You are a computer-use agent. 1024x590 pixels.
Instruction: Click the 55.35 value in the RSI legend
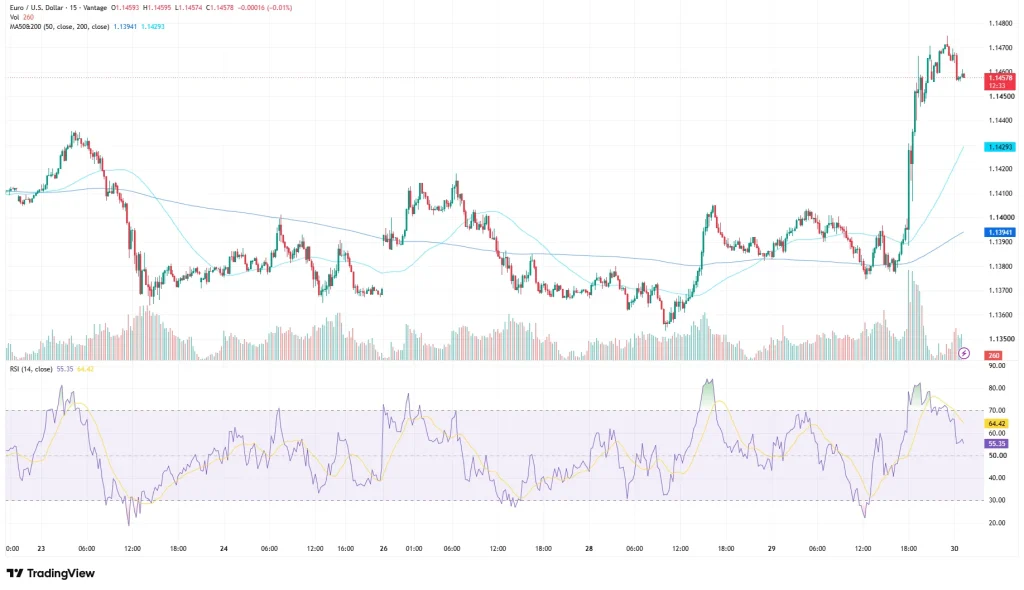point(65,369)
